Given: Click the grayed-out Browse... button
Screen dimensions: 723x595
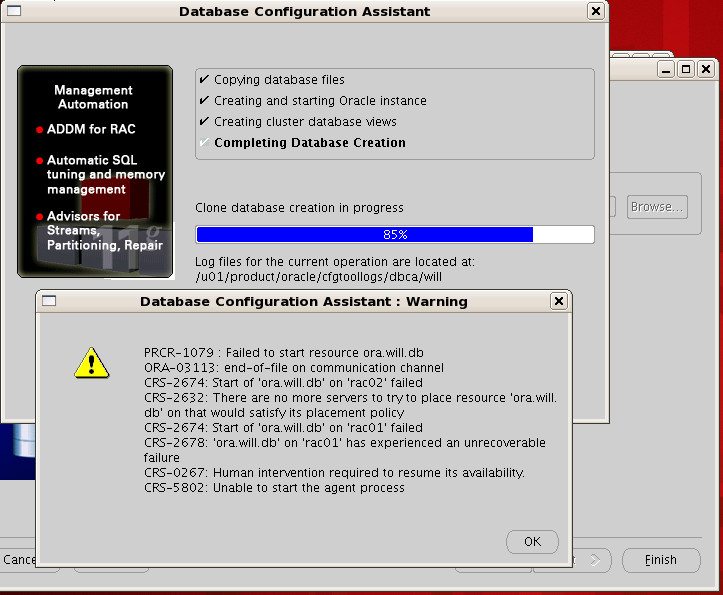Looking at the screenshot, I should point(657,207).
